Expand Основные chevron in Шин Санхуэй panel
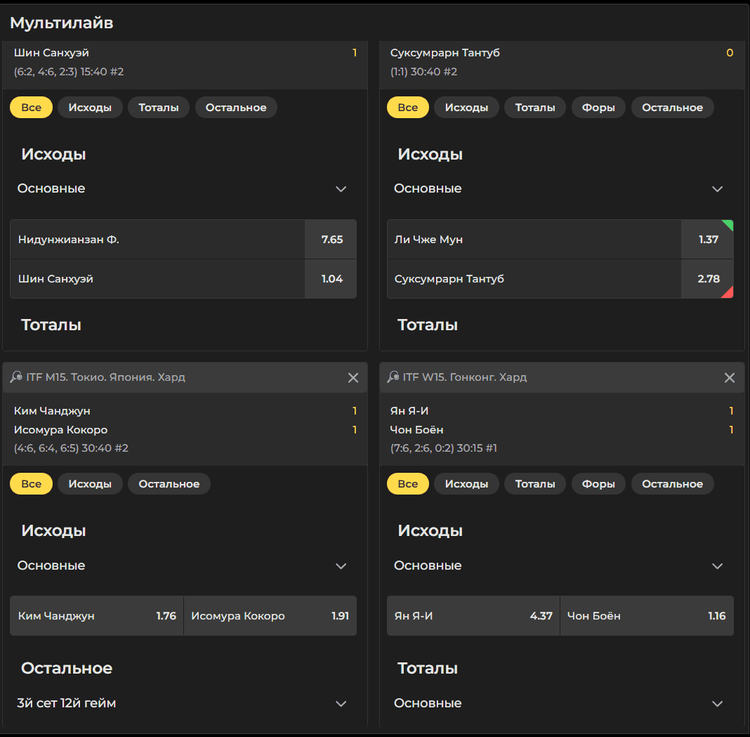750x737 pixels. [x=341, y=189]
